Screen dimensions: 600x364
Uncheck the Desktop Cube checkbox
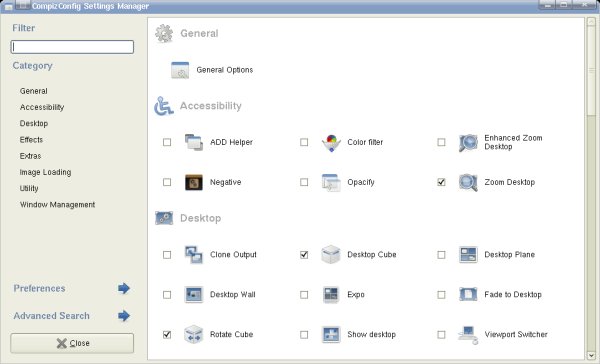tap(304, 255)
